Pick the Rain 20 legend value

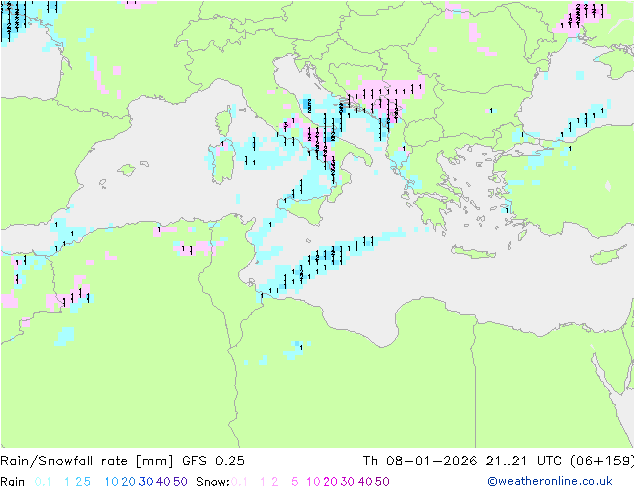pos(128,482)
